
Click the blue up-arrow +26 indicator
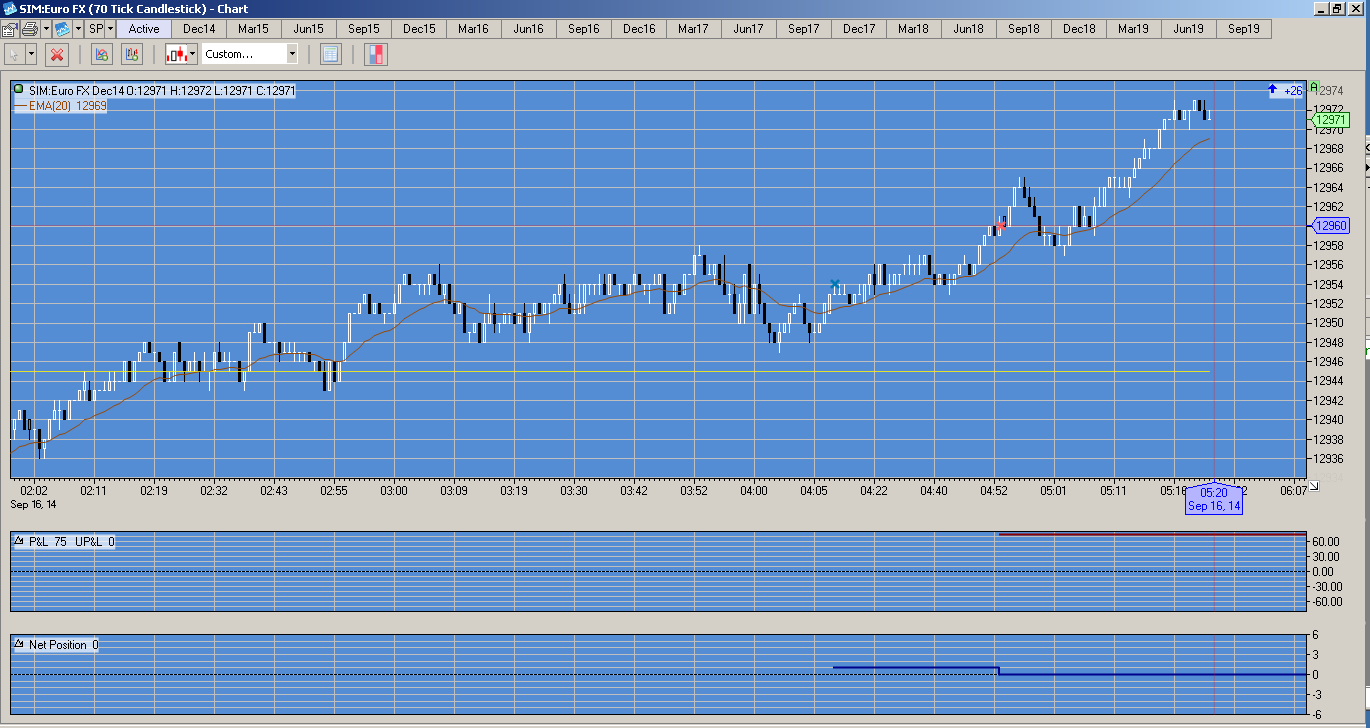point(1284,90)
